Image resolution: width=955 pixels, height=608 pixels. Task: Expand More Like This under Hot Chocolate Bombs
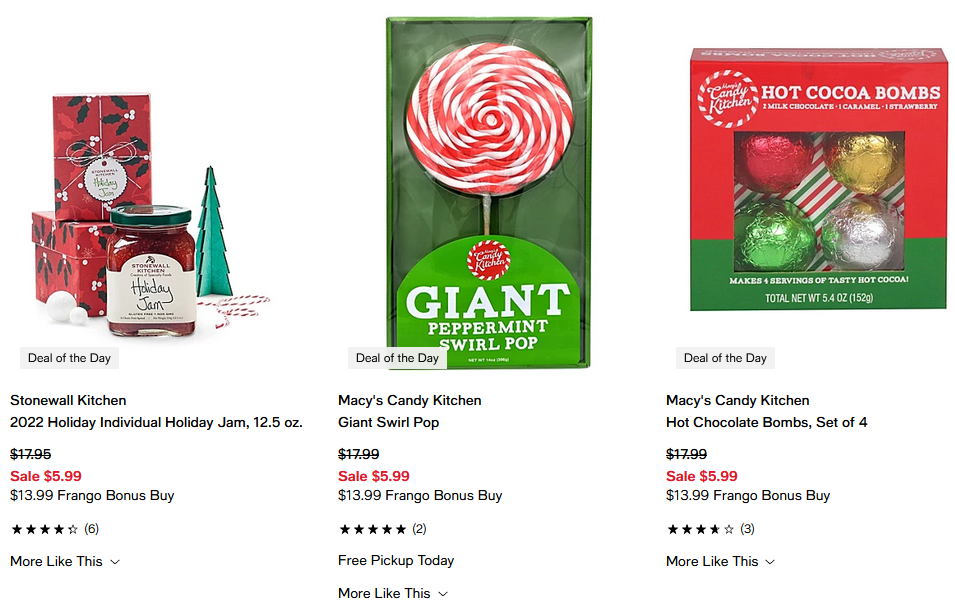[x=721, y=562]
